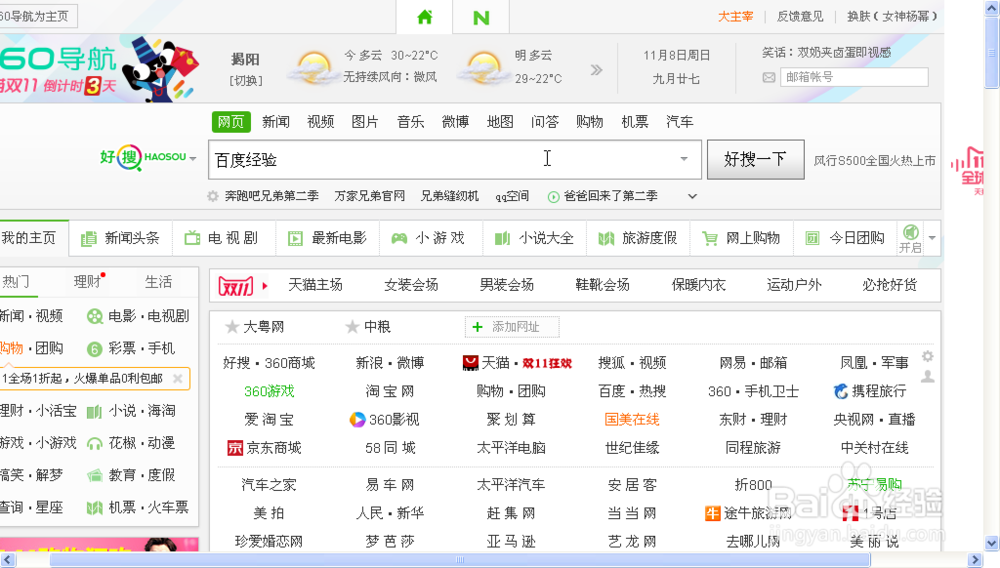1000x568 pixels.
Task: Click the 小说大全 book icon
Action: 503,238
